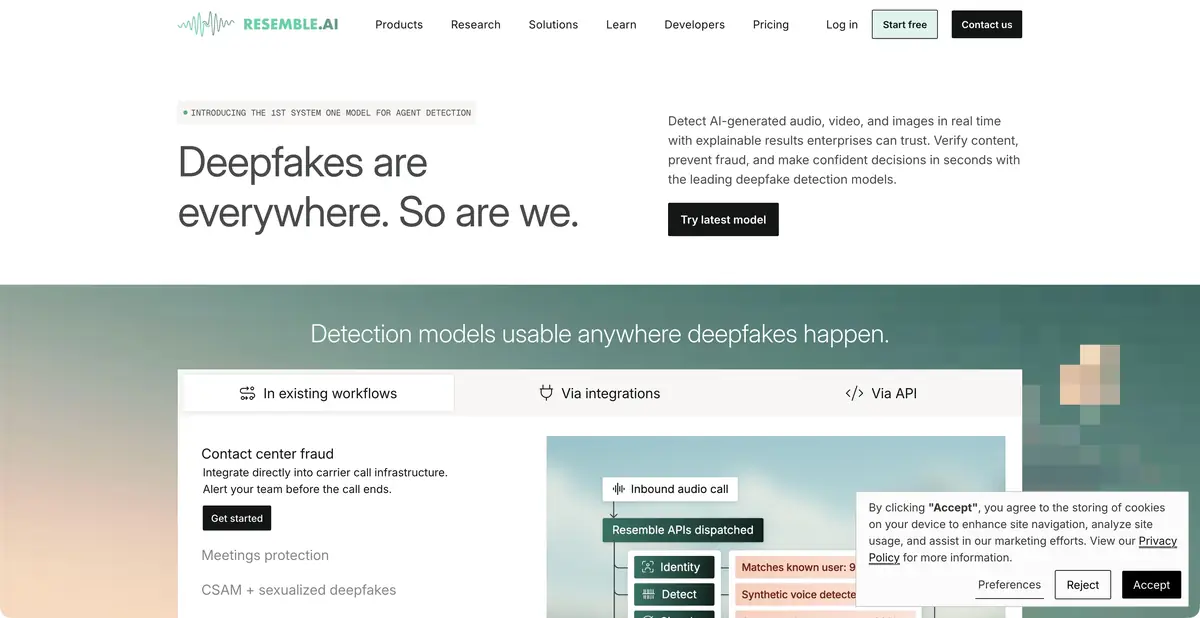Switch to the Via integrations tab
The width and height of the screenshot is (1200, 618).
[600, 394]
